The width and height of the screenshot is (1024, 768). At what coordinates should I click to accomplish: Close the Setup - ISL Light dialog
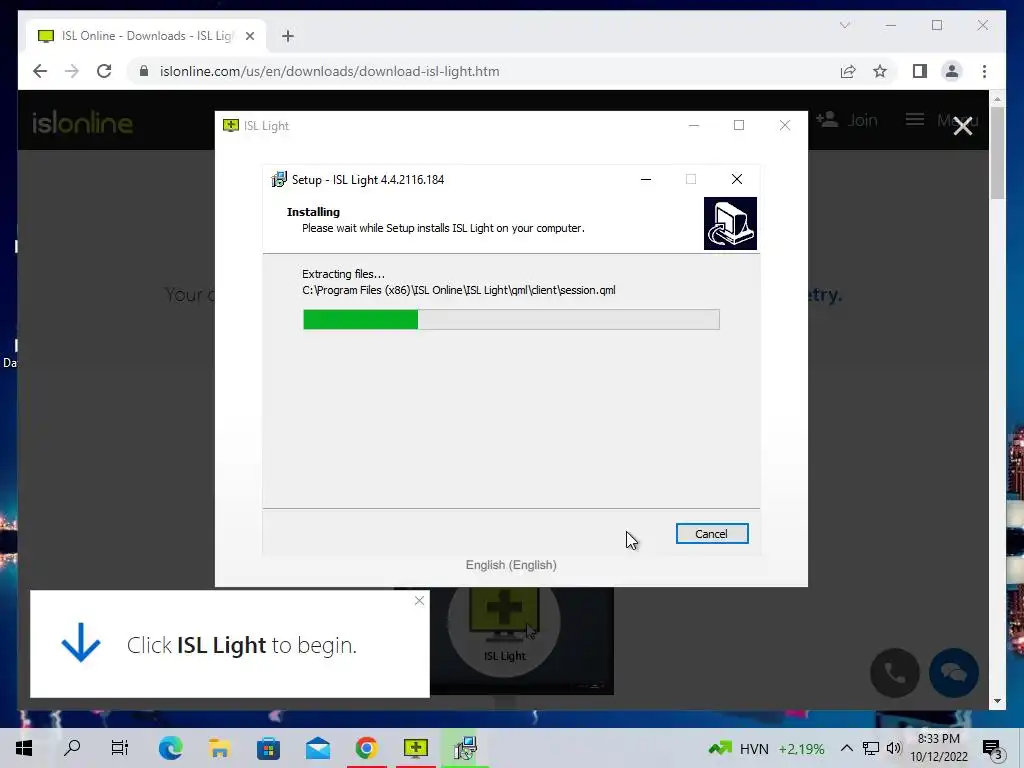(737, 179)
